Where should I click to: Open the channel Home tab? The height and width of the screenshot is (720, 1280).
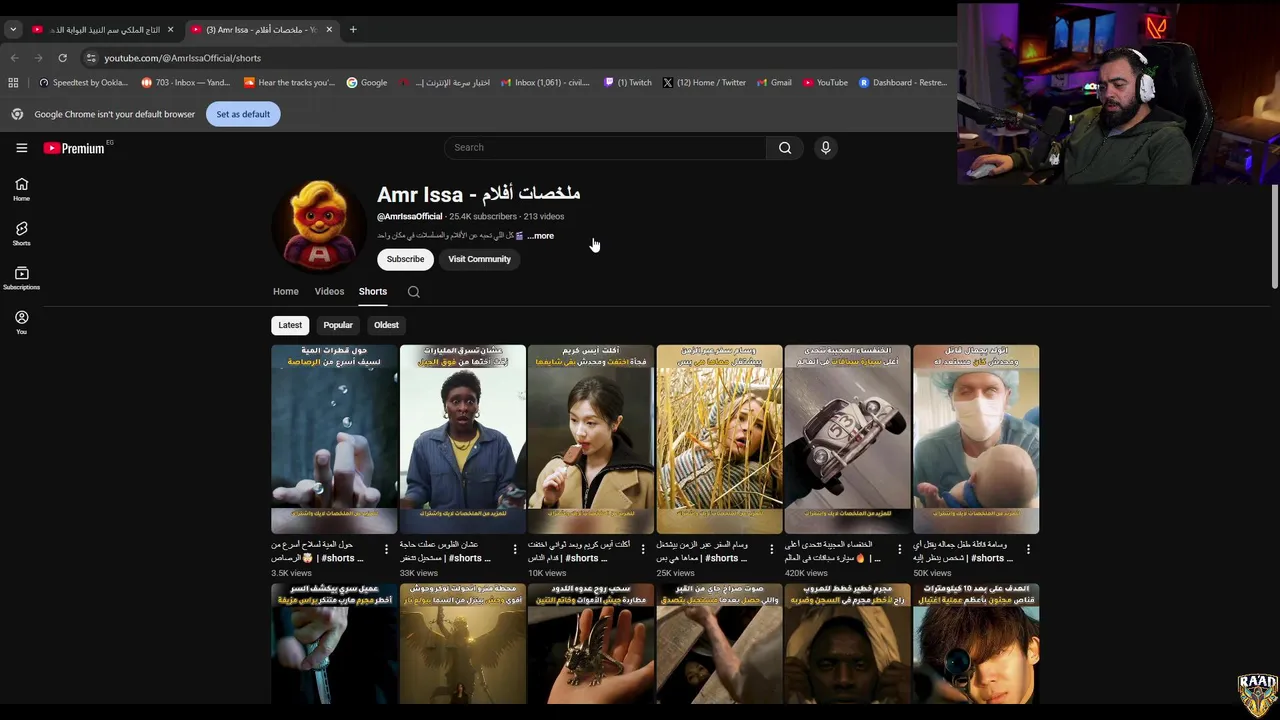pyautogui.click(x=286, y=292)
